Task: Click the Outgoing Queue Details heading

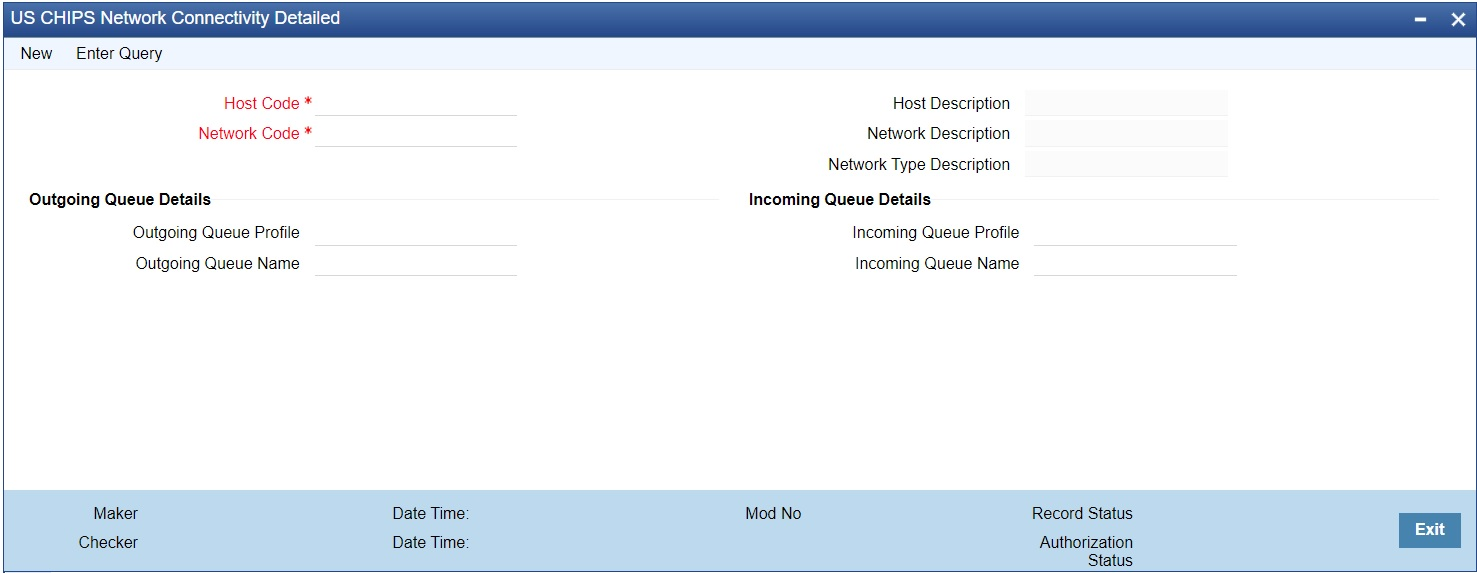Action: point(120,199)
